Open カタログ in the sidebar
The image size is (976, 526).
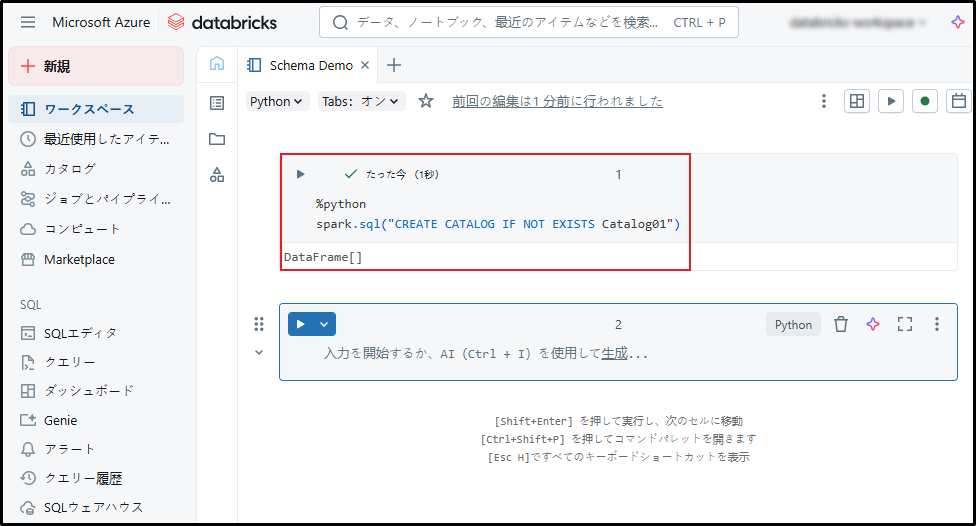point(70,169)
